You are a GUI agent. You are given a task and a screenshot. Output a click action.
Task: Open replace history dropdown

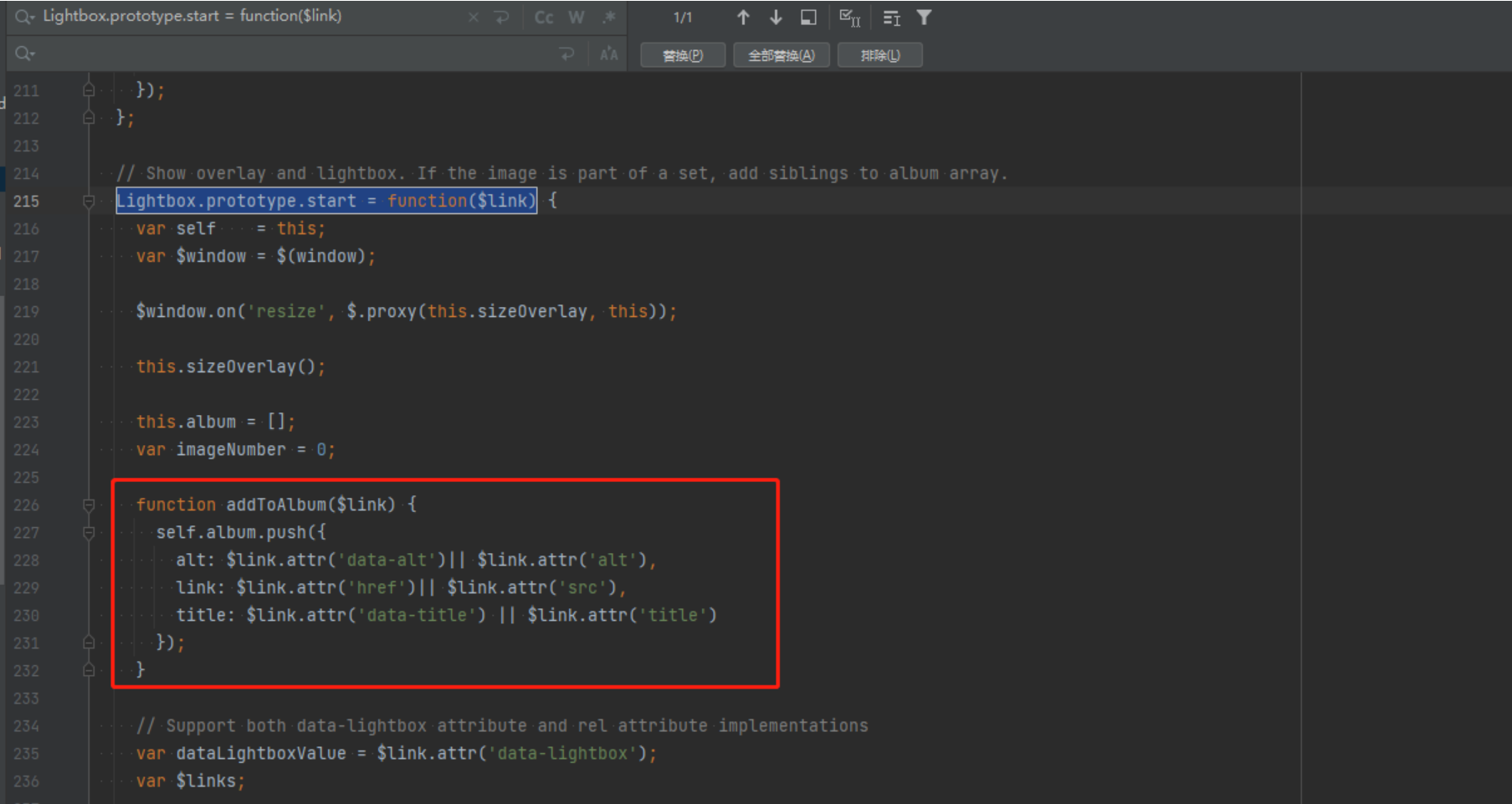click(24, 54)
